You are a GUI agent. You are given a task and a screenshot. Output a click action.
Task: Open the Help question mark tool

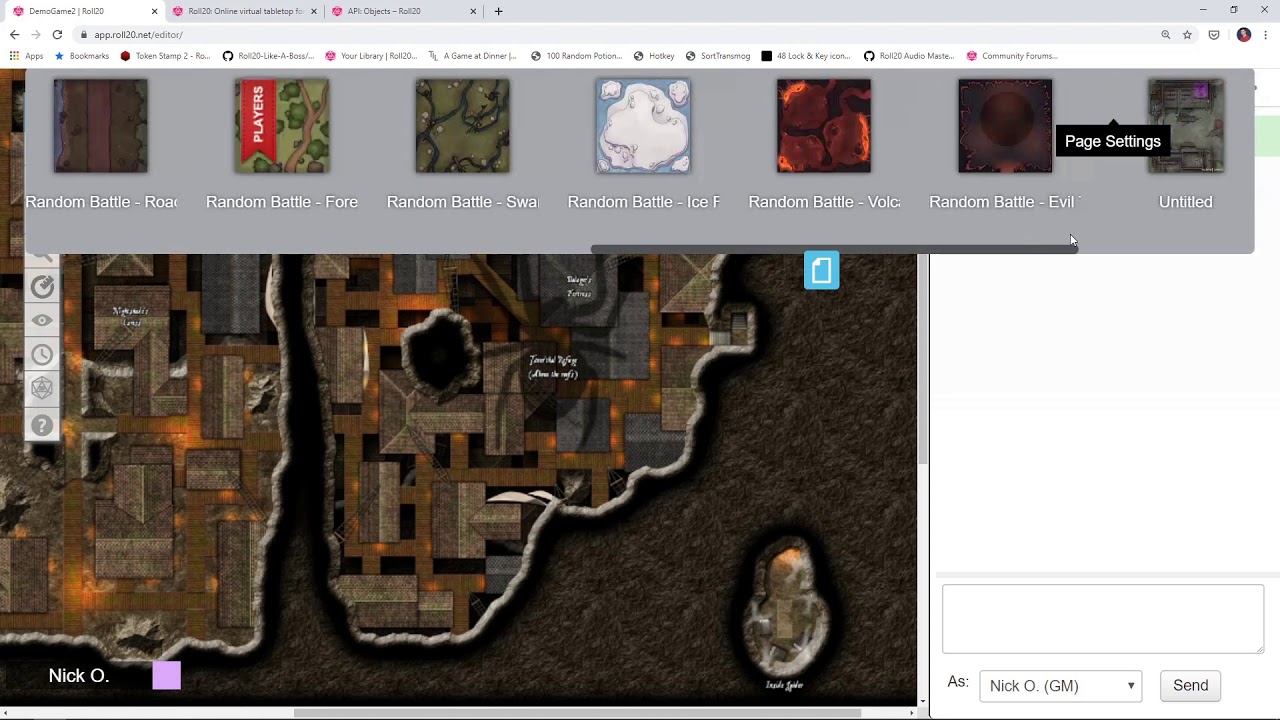(x=42, y=426)
